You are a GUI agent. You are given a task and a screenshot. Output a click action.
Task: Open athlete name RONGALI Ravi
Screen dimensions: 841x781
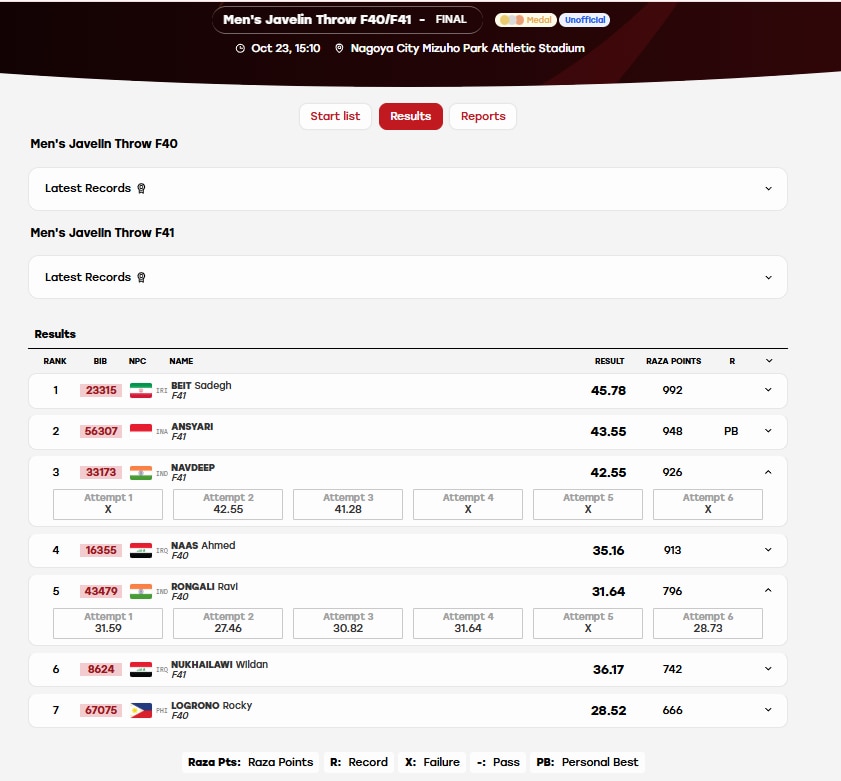(x=204, y=586)
